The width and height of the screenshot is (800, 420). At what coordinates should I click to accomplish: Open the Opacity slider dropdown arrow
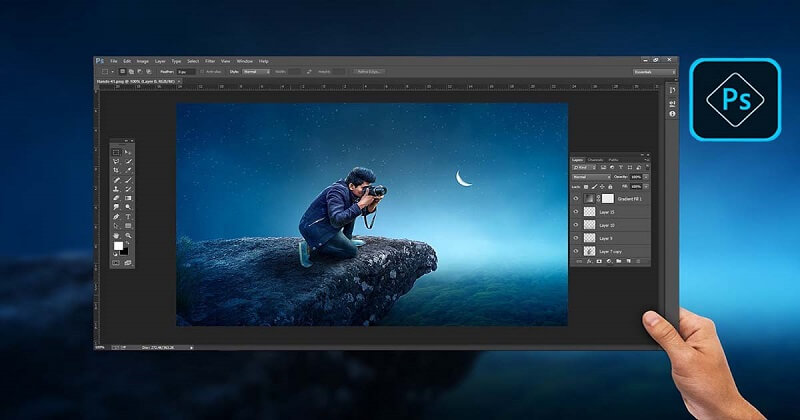point(646,177)
